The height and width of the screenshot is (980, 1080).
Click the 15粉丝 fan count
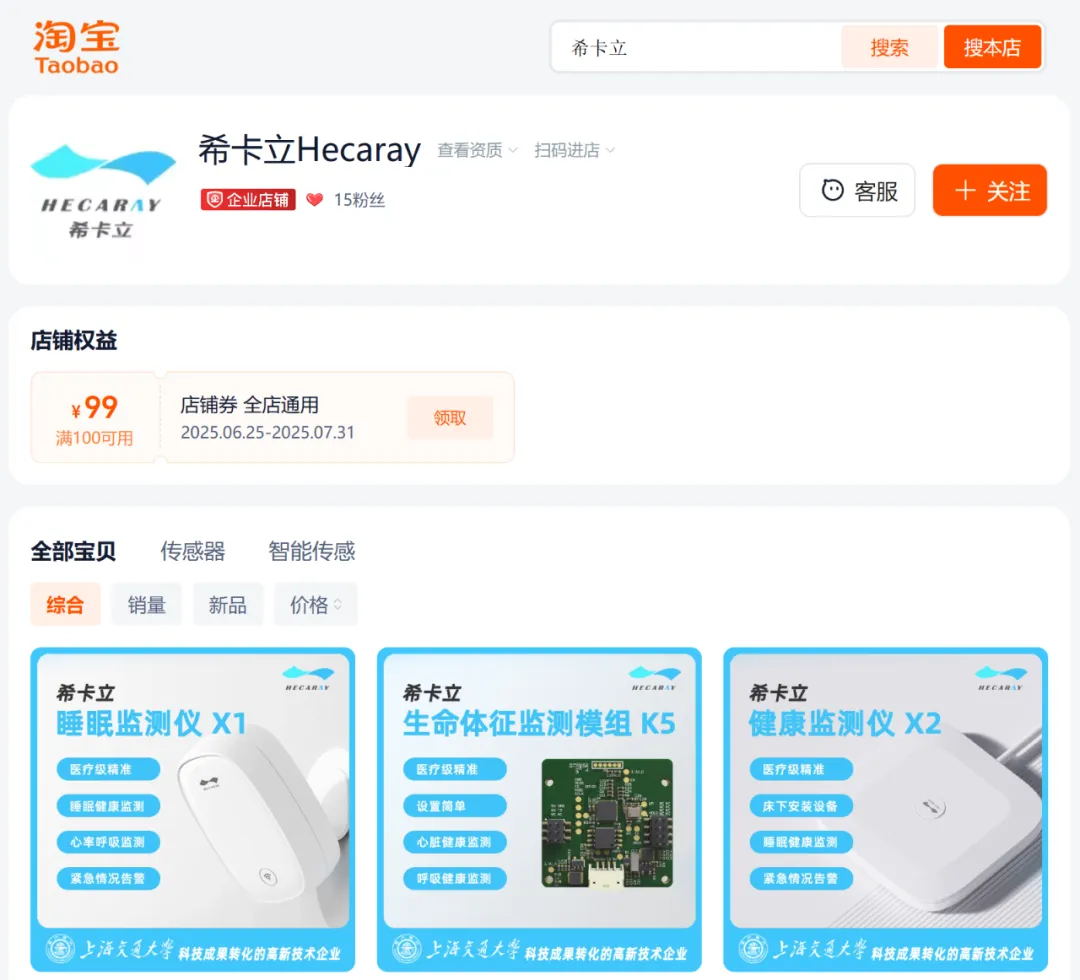(x=359, y=200)
